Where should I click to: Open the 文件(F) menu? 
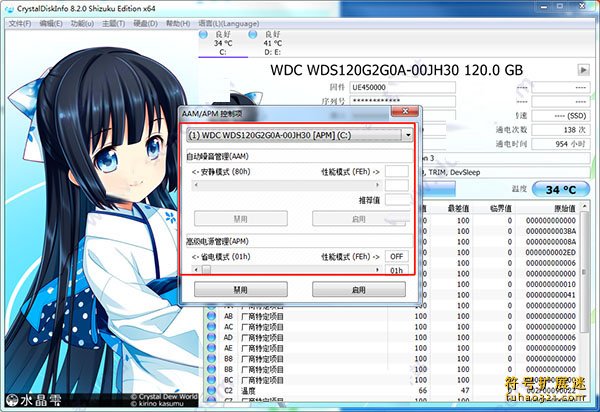[x=20, y=24]
